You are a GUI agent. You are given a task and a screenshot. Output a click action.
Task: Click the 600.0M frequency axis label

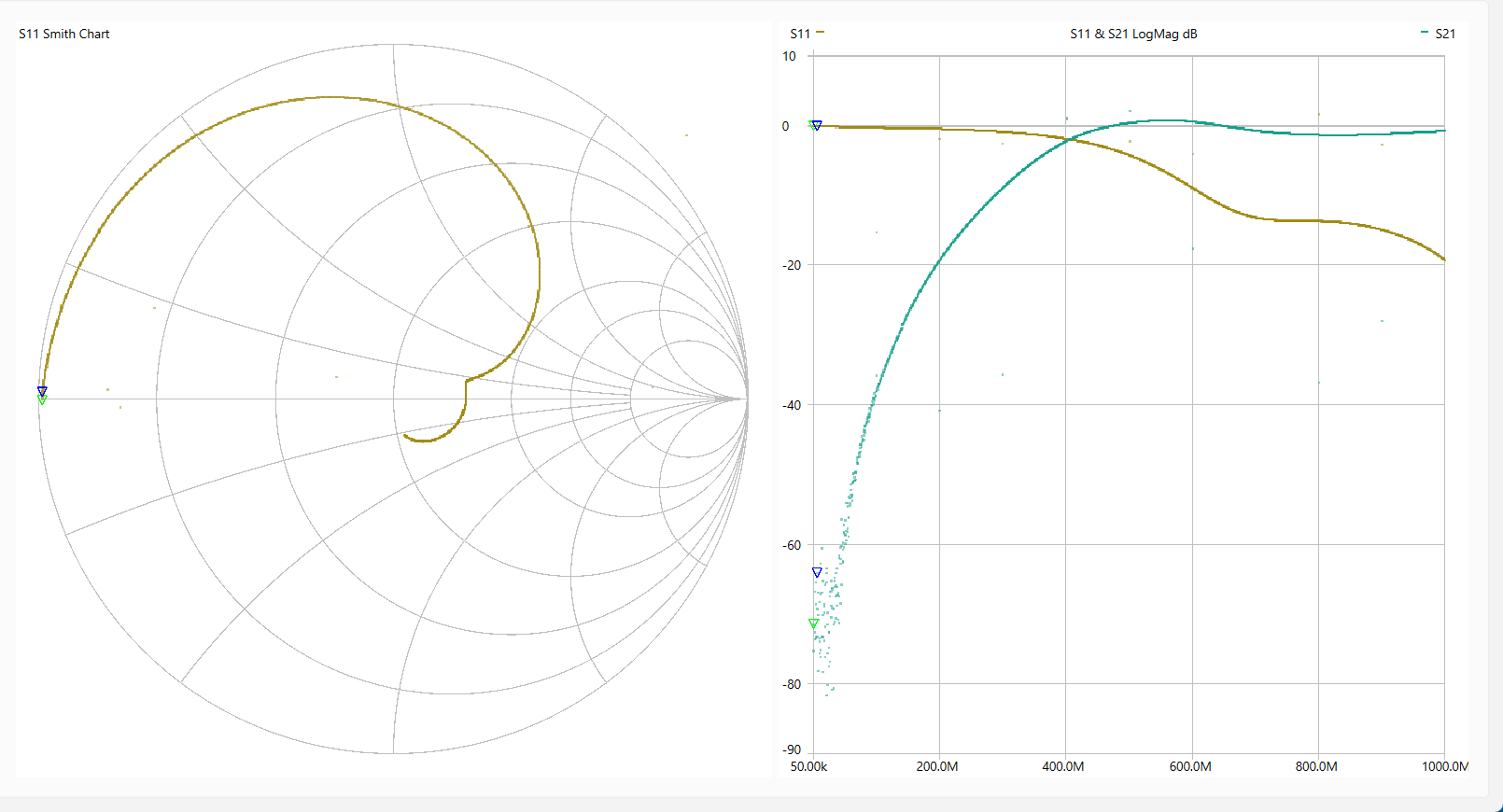(x=1190, y=766)
